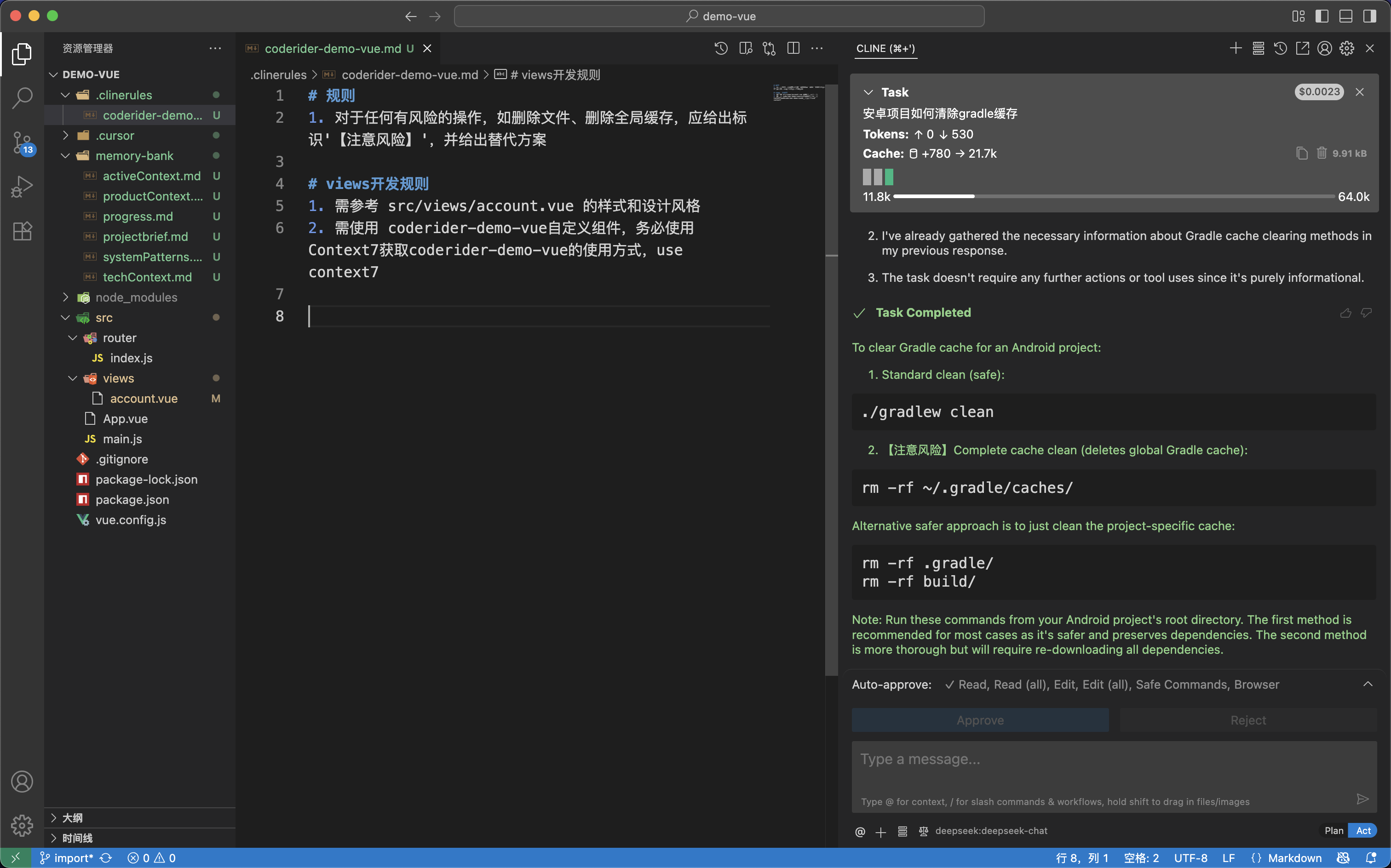Open Cline account icon
Screen dimensions: 1391x868
point(1324,48)
